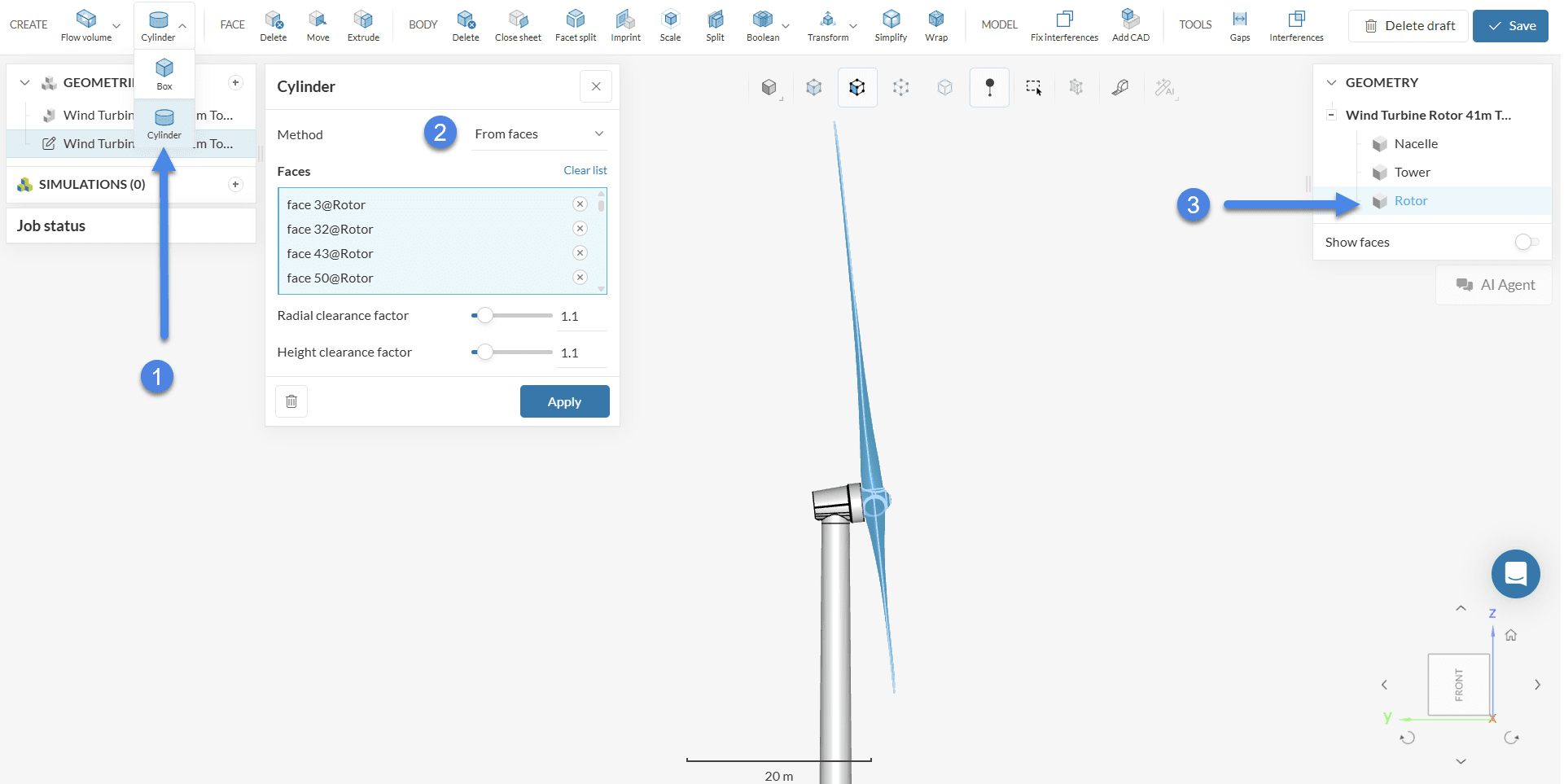Remove face 32@Rotor from the list
The image size is (1564, 784).
click(580, 229)
